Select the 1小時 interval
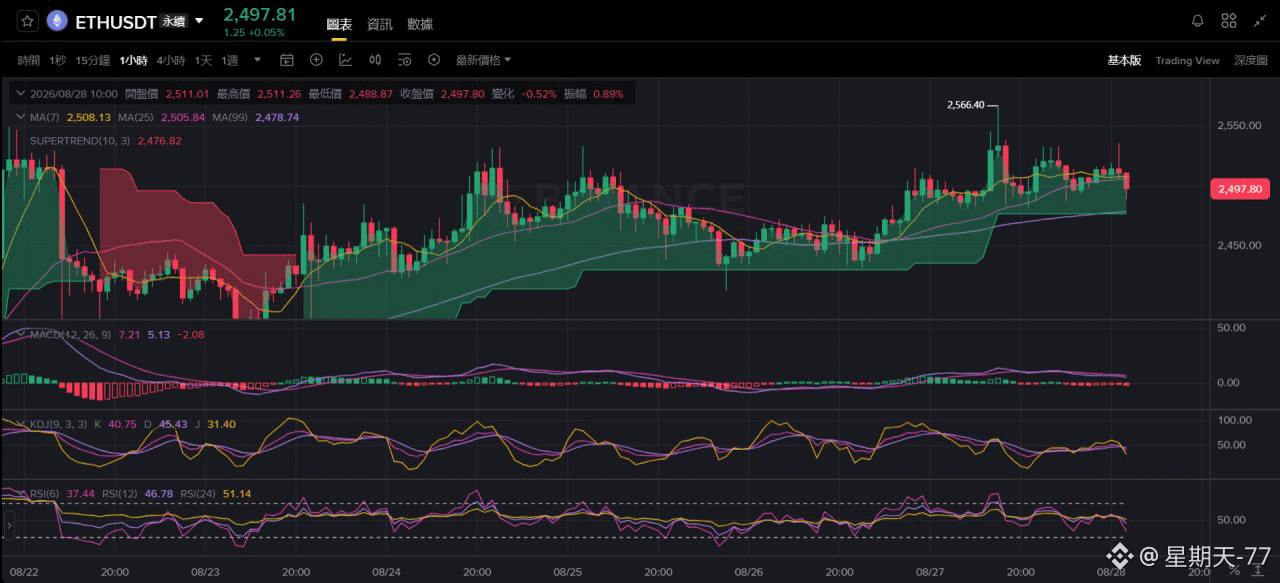Viewport: 1280px width, 583px height. coord(133,60)
